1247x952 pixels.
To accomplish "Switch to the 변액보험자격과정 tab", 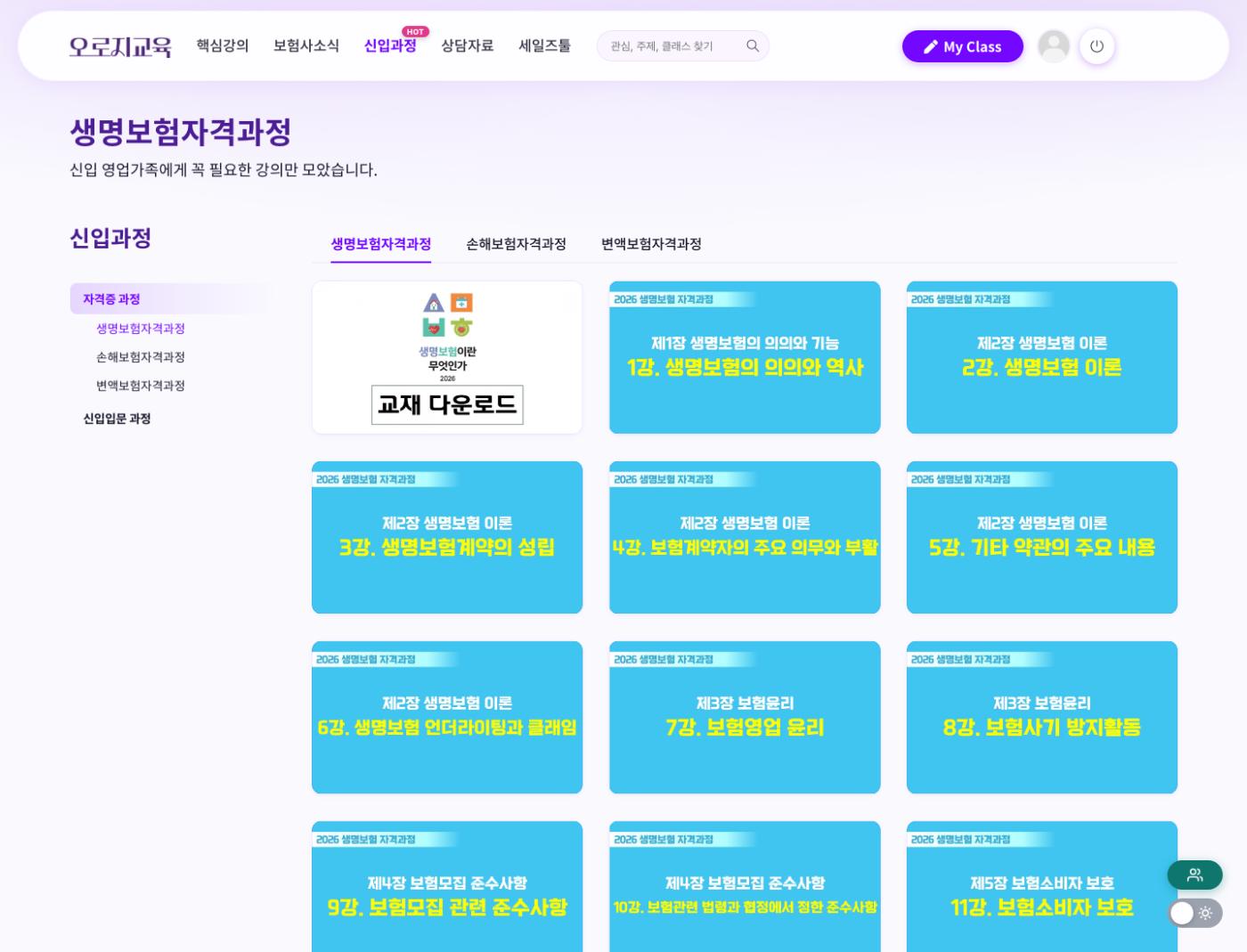I will pos(651,244).
